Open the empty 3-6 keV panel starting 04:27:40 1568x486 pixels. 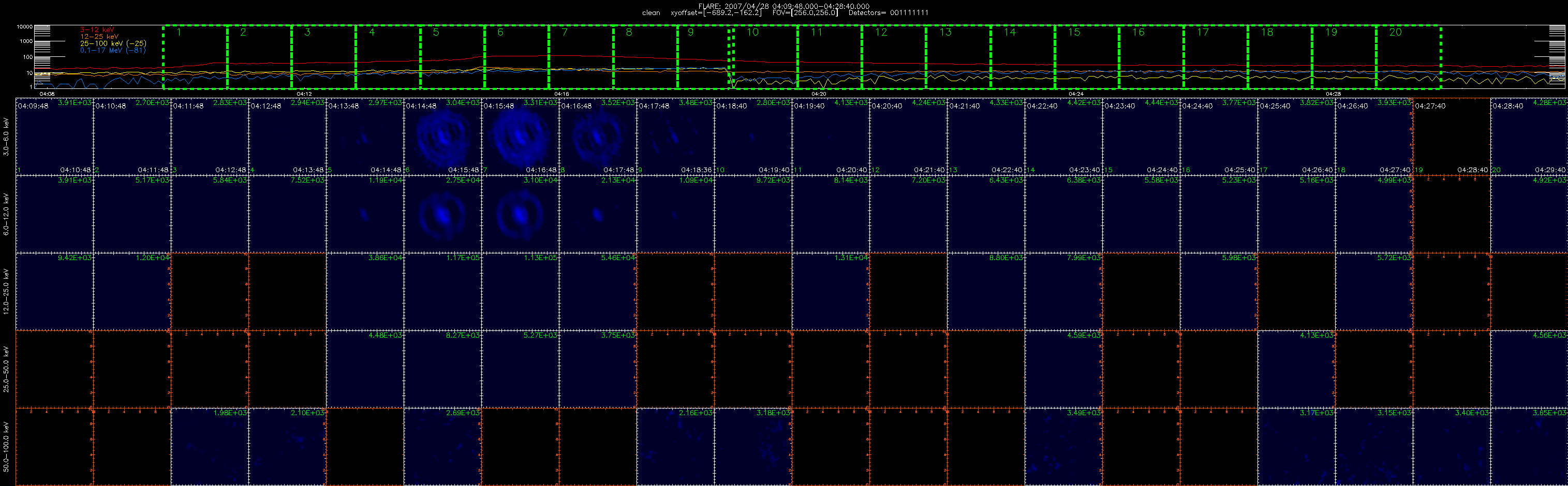(x=1452, y=137)
